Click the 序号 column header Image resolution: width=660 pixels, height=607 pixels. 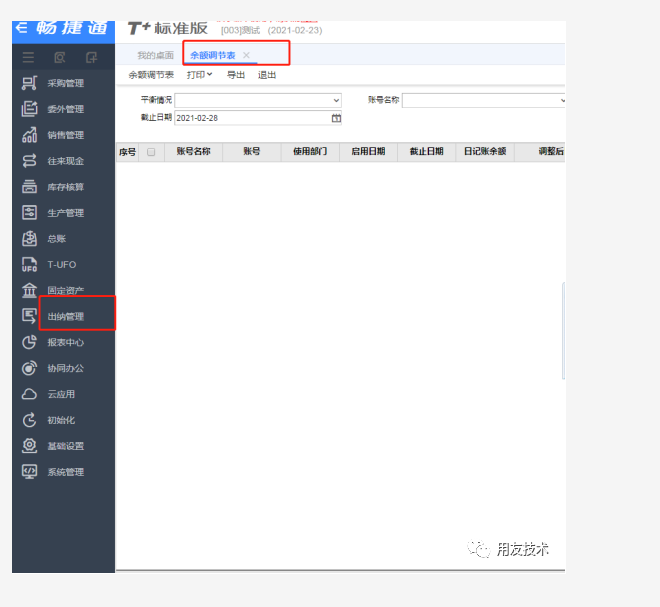[x=128, y=152]
